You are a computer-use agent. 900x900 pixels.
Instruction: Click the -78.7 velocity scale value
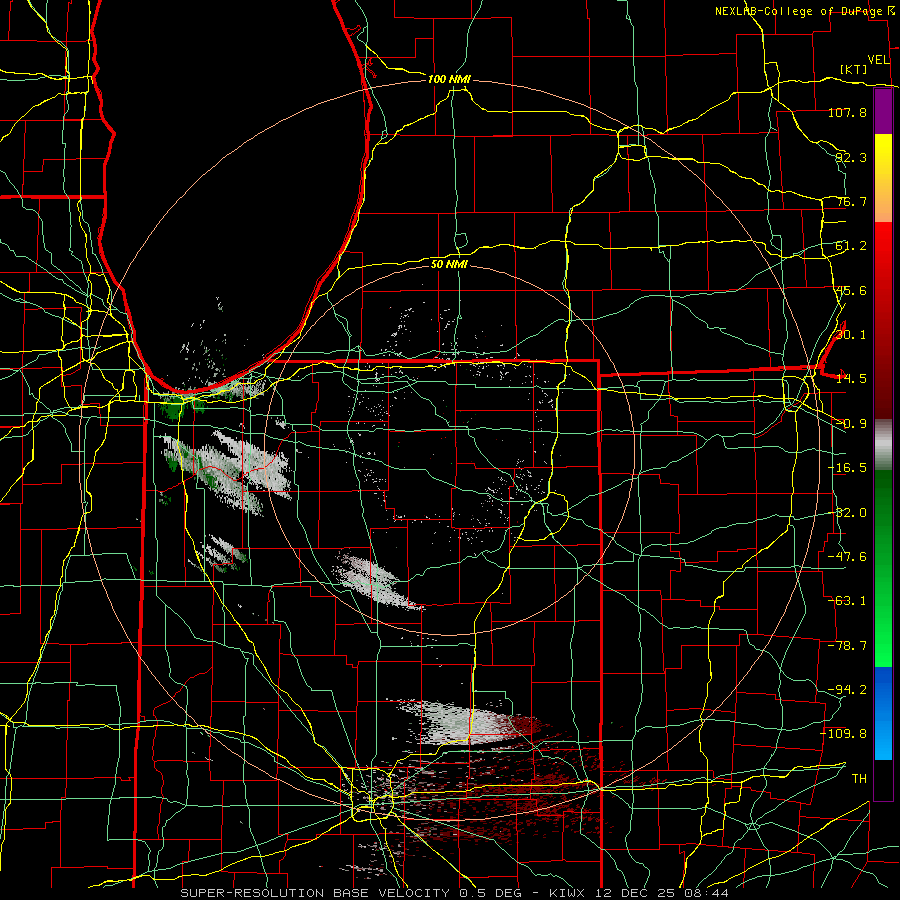(847, 646)
